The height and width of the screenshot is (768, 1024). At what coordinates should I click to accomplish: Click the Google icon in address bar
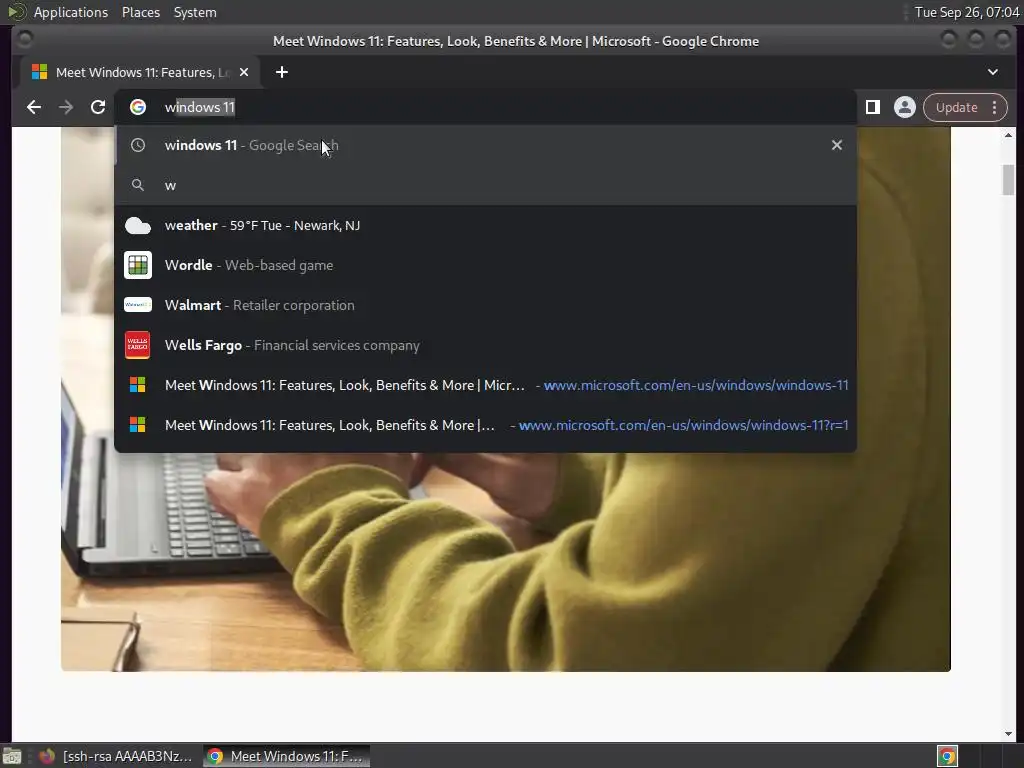(x=138, y=107)
